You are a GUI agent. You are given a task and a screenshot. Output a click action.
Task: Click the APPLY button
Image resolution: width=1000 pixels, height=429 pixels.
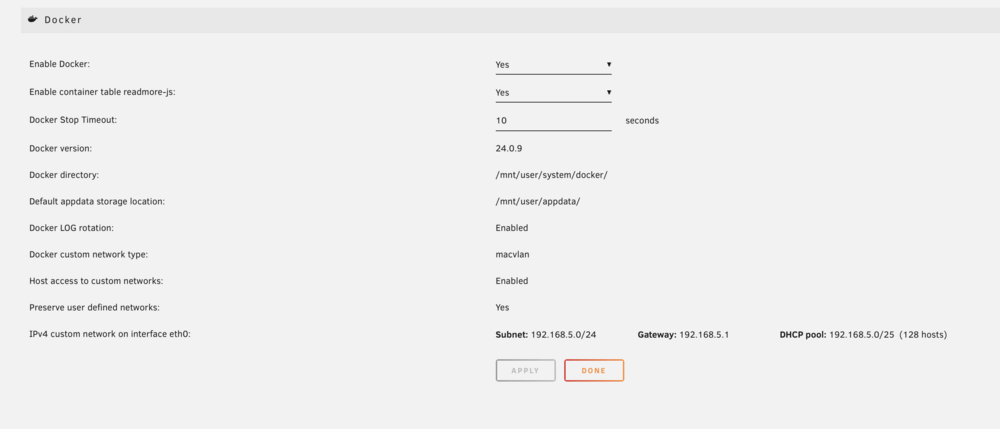point(526,370)
